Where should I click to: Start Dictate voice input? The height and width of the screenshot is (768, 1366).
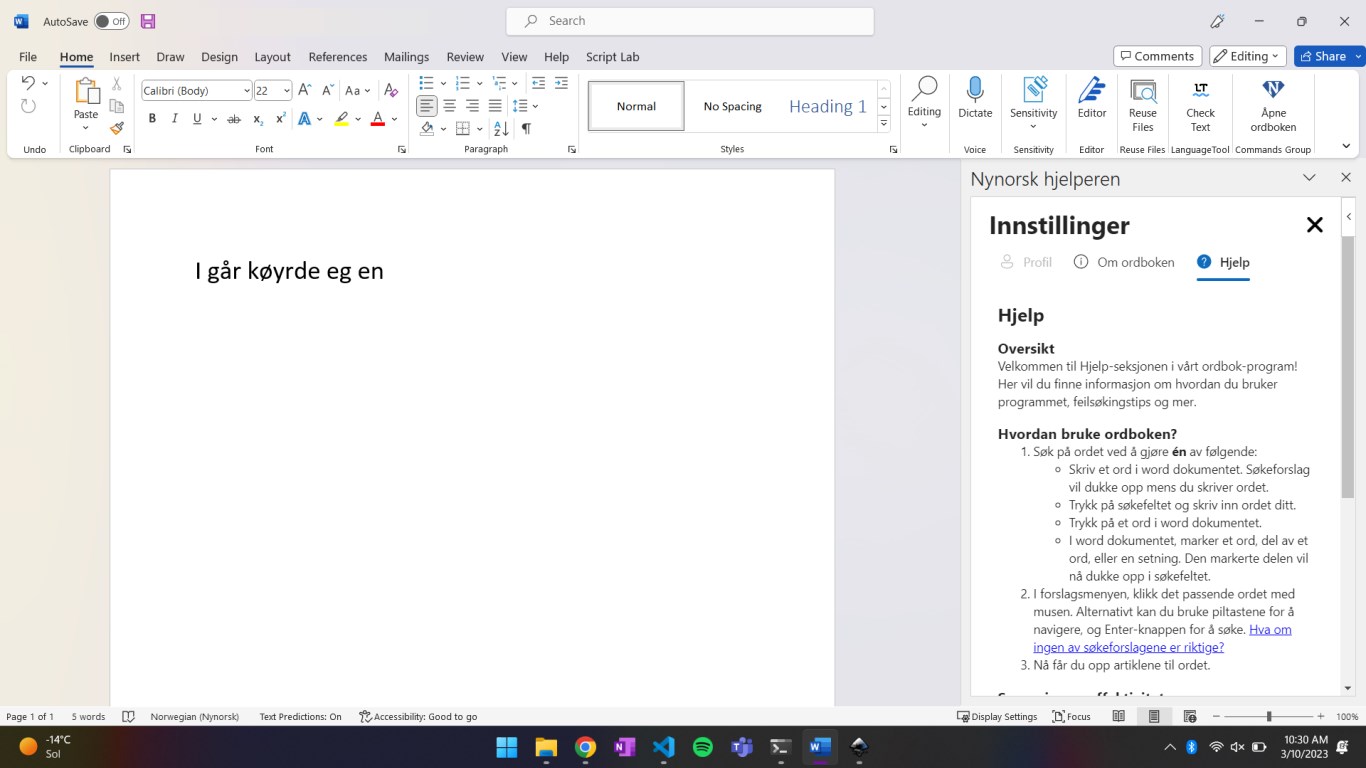click(975, 98)
